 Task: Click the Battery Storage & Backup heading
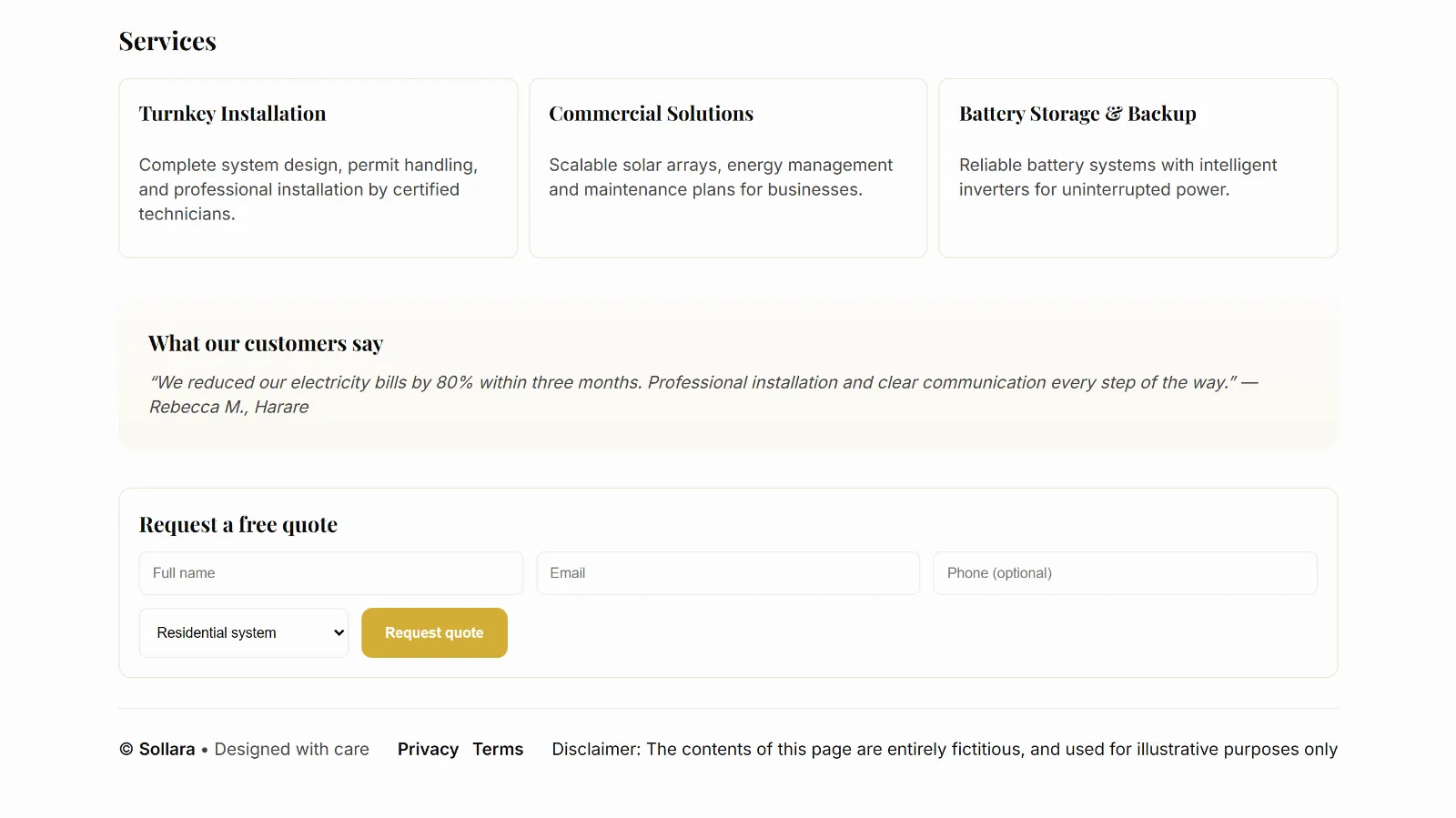(x=1077, y=114)
